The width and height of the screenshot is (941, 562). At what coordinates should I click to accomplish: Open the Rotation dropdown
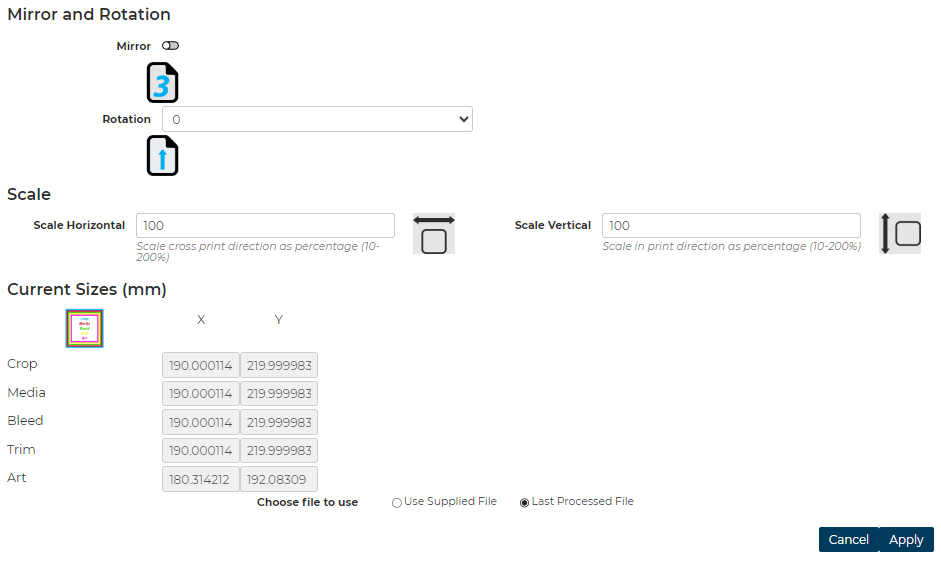(x=317, y=119)
